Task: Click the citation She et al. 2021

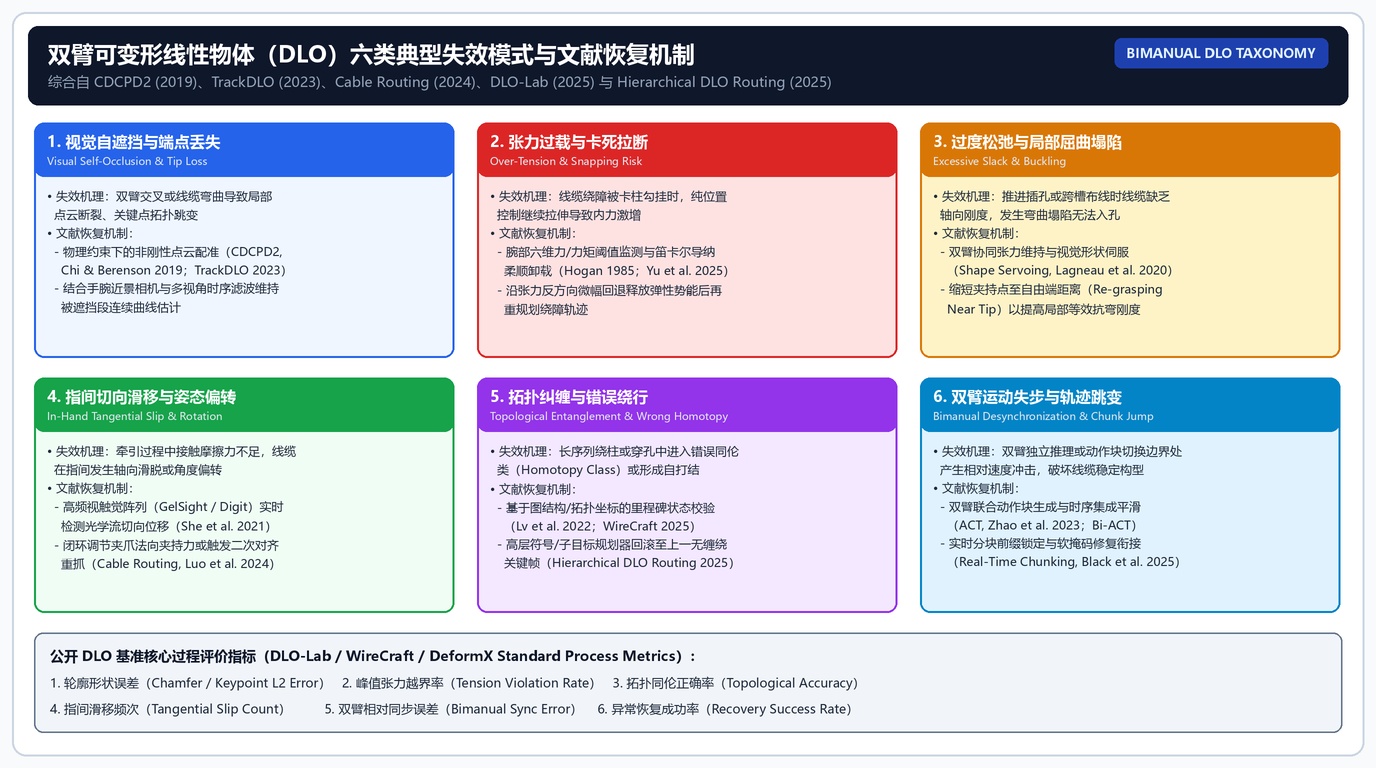Action: (225, 526)
